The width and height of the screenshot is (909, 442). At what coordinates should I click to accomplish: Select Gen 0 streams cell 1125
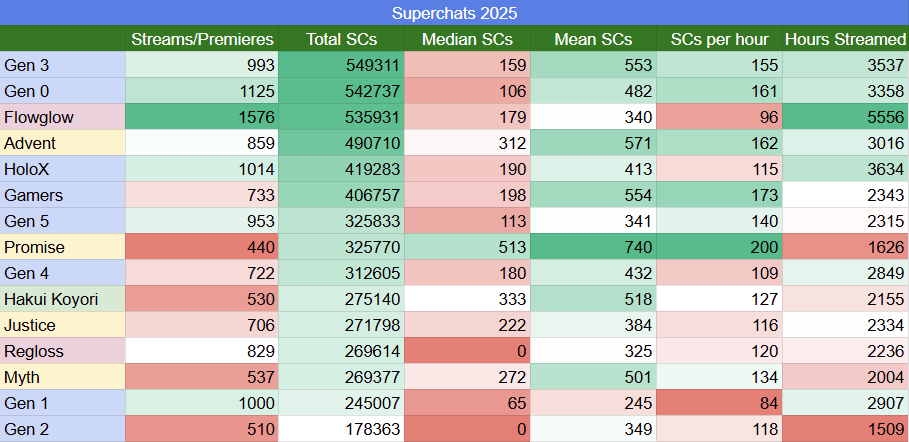(x=202, y=91)
